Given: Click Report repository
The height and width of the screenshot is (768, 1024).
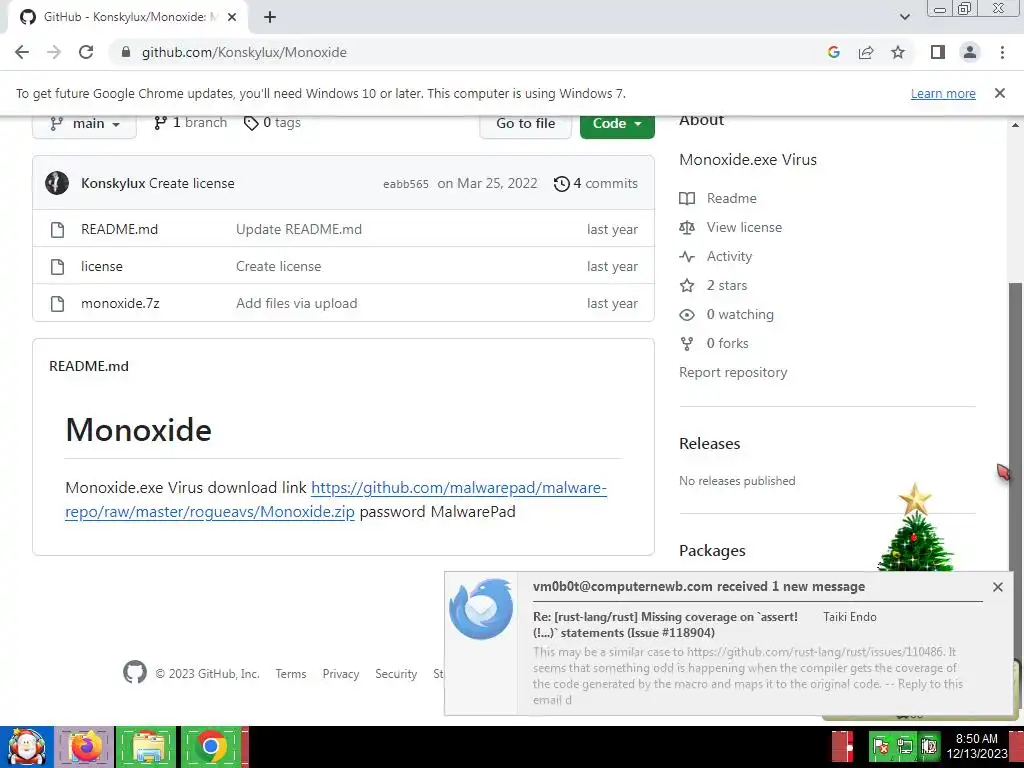Looking at the screenshot, I should 733,372.
